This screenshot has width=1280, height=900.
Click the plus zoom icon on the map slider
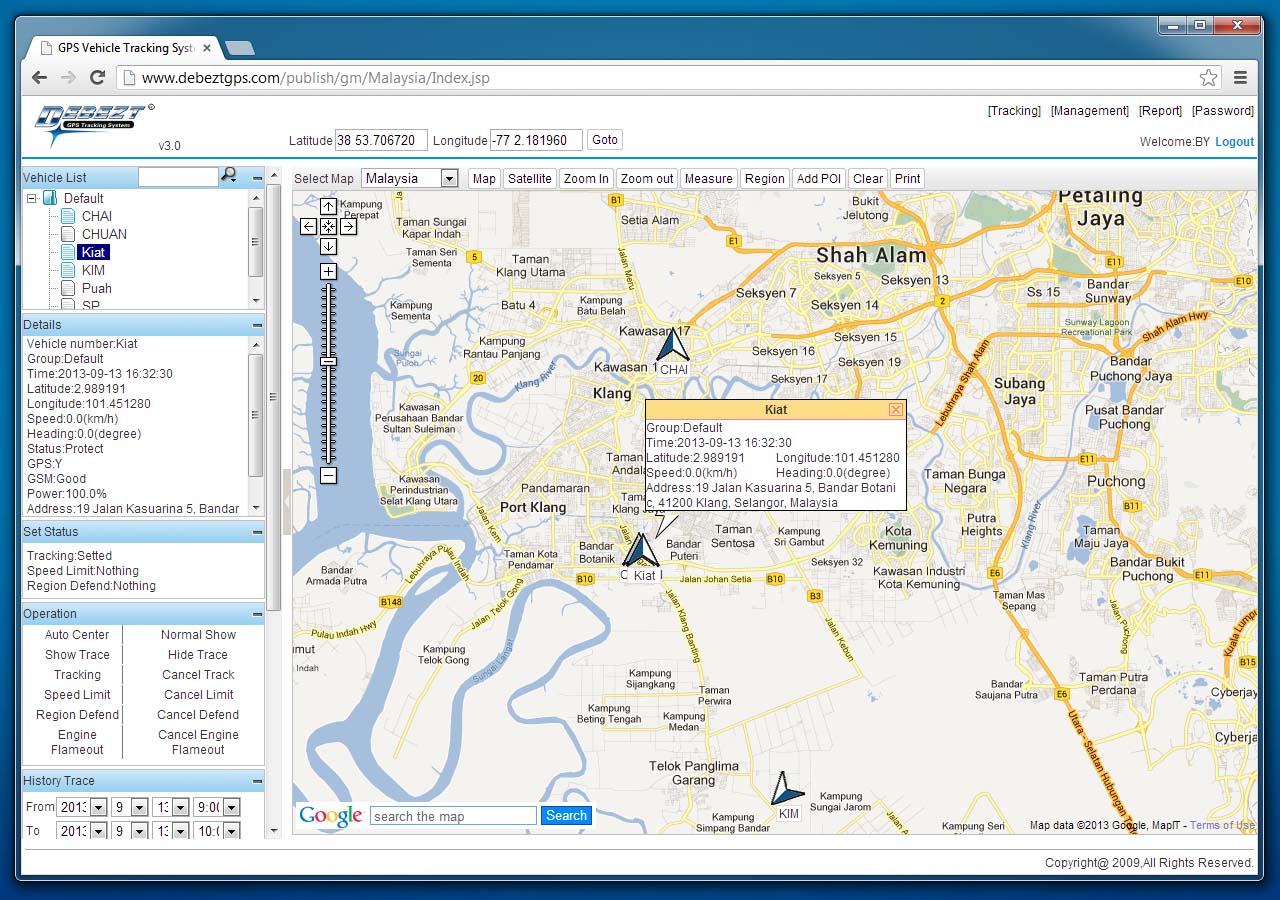point(328,271)
